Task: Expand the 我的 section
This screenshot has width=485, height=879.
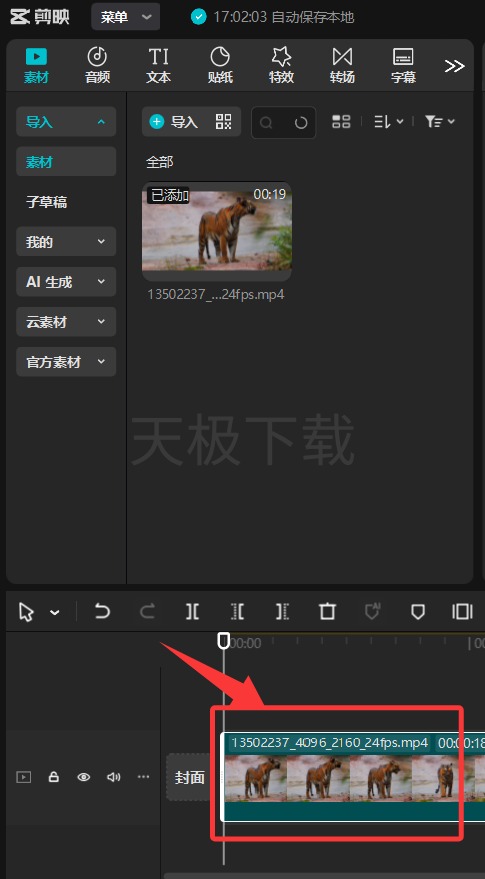Action: (x=66, y=242)
